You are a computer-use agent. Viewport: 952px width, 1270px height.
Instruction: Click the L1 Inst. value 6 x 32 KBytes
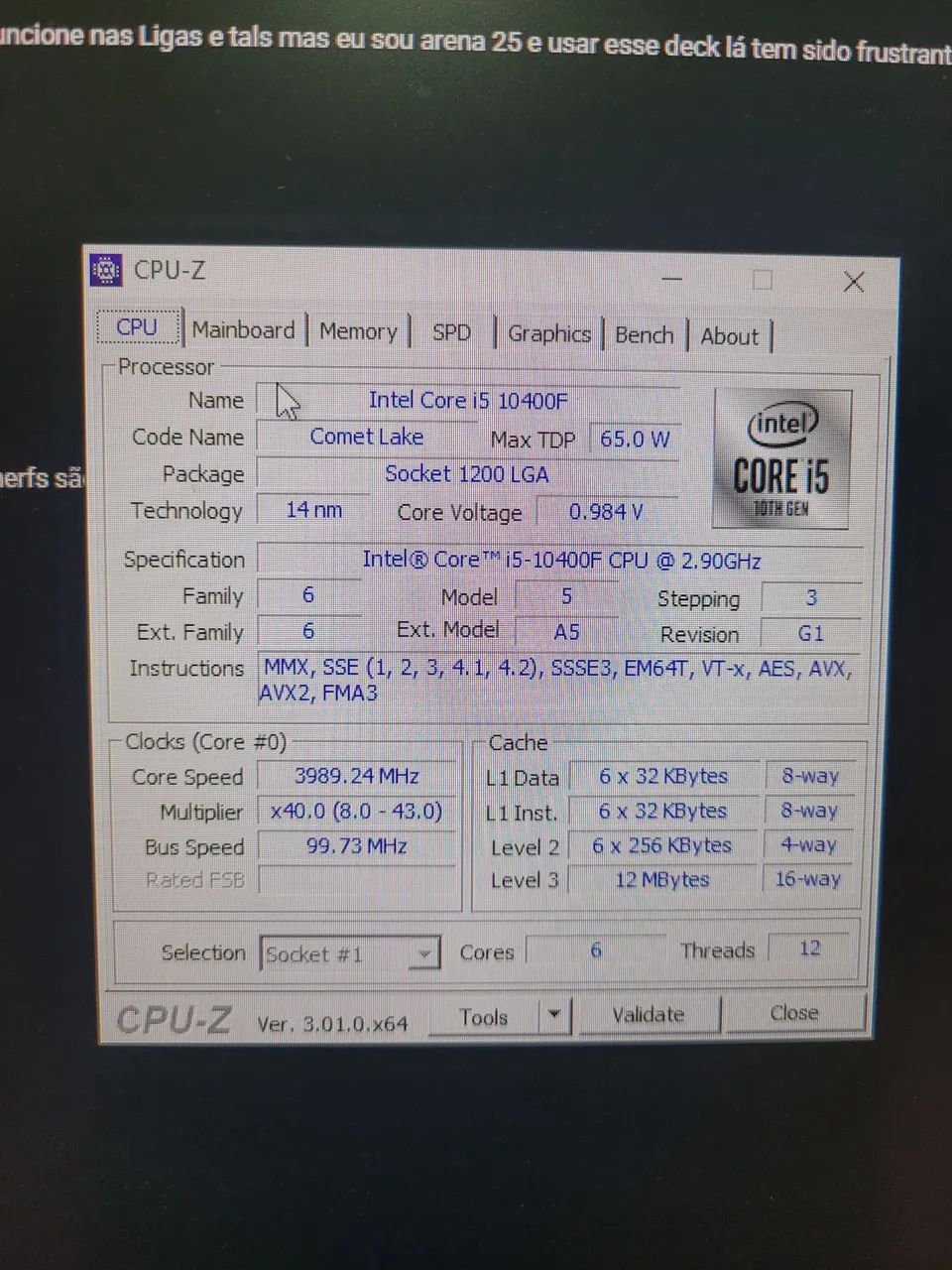tap(663, 811)
